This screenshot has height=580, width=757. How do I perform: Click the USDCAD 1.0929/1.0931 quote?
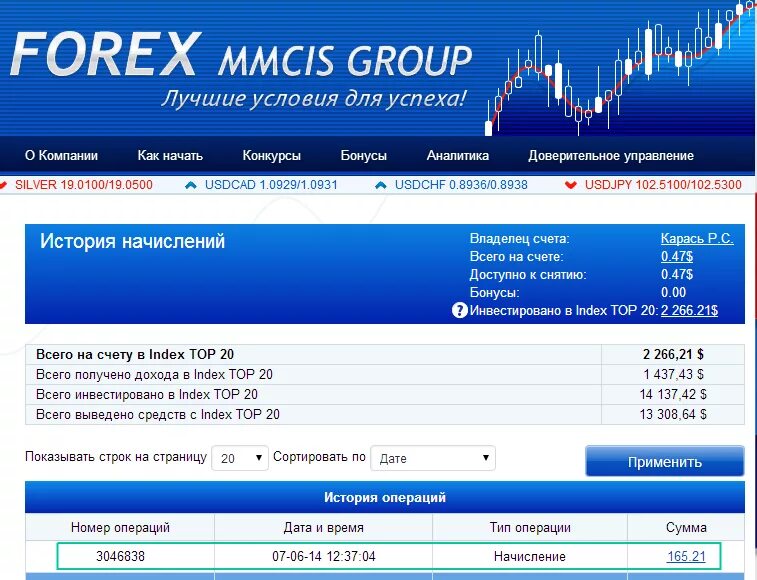tap(271, 184)
